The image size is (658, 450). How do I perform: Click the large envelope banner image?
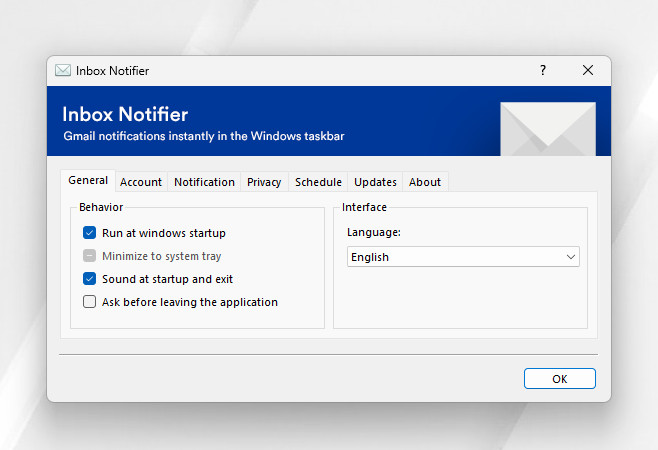click(x=548, y=129)
